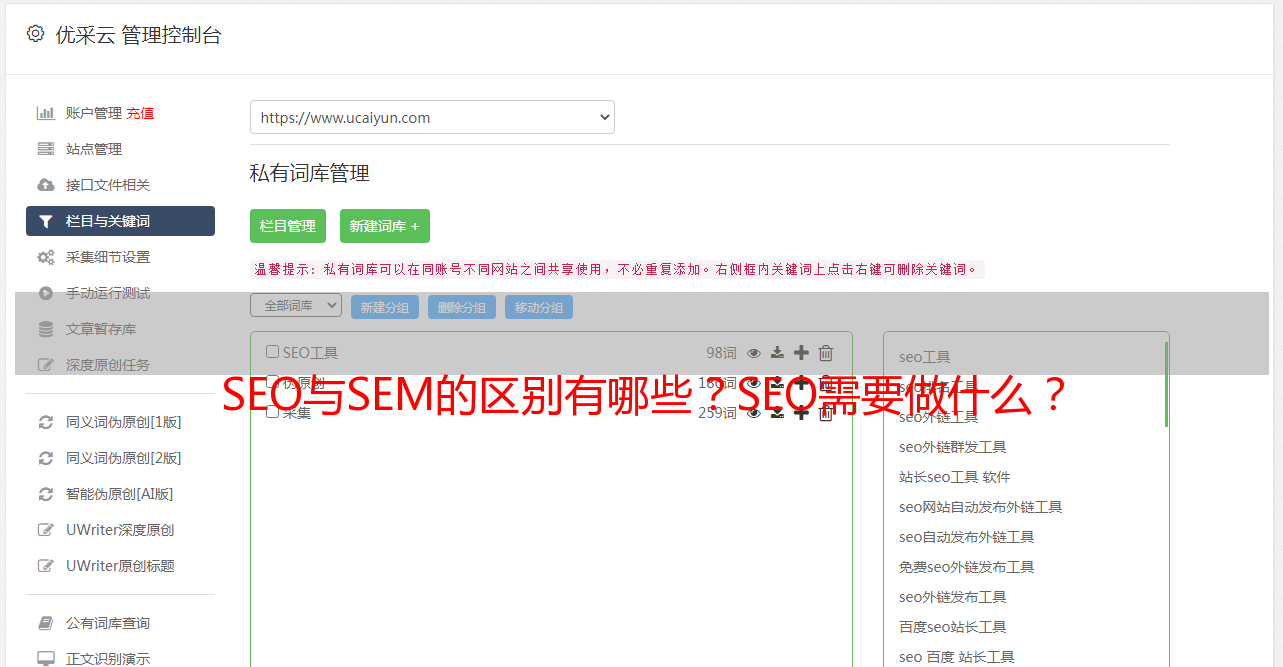Screen dimensions: 1283x667
Task: Click the 新建分组 button
Action: coord(385,307)
